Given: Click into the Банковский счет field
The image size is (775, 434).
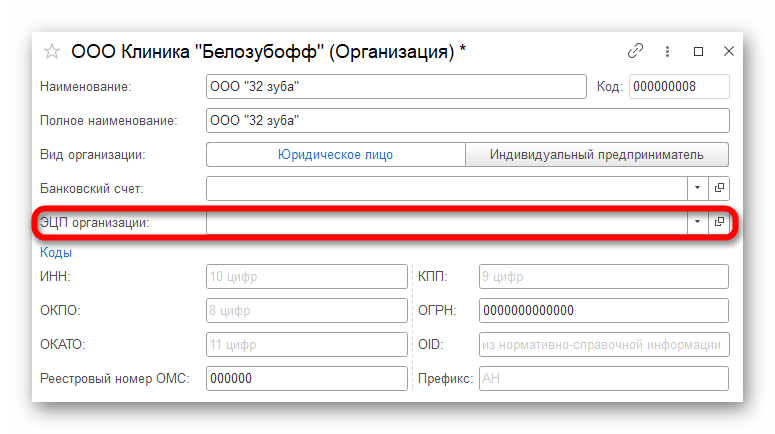Looking at the screenshot, I should tap(447, 188).
